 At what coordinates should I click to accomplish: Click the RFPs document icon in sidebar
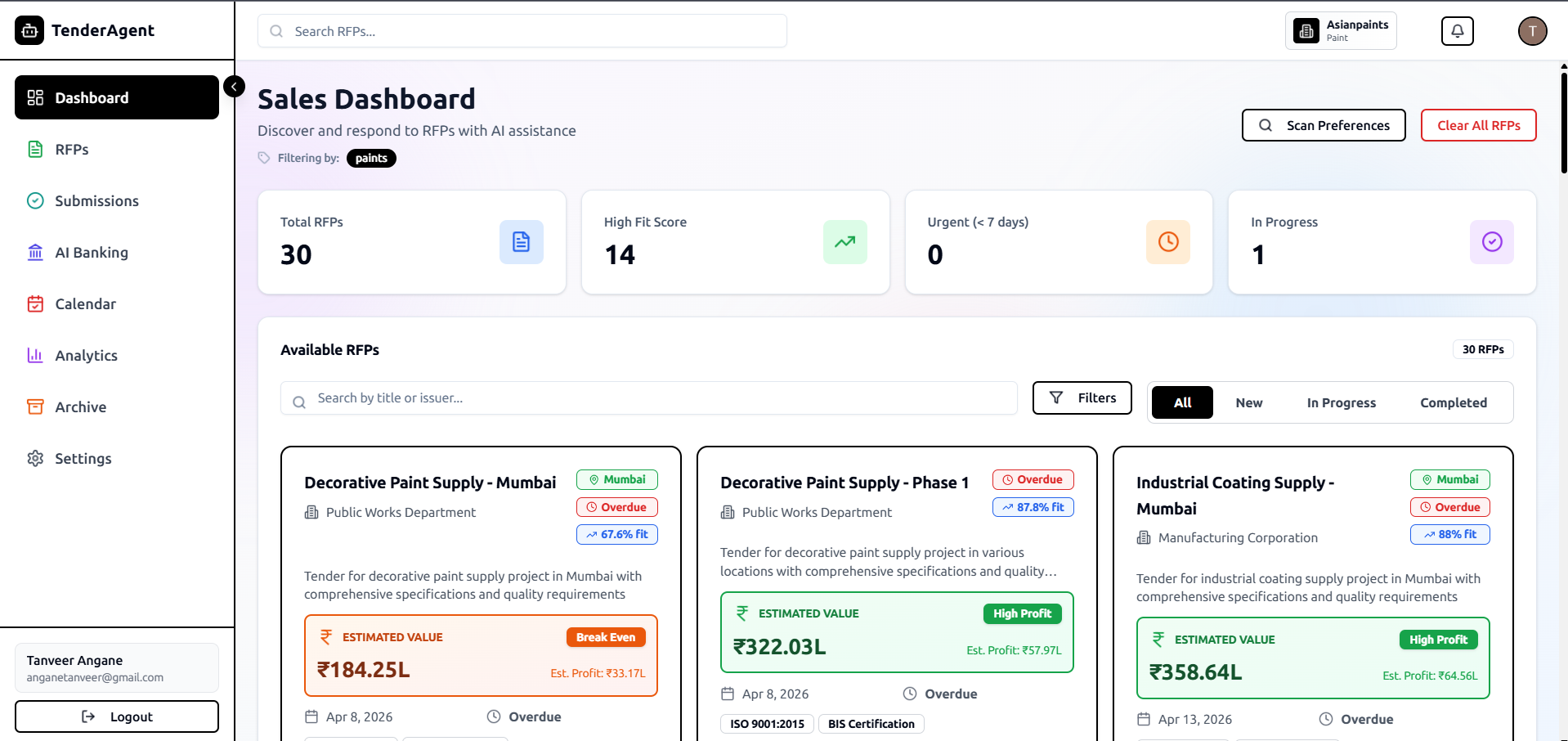tap(35, 149)
